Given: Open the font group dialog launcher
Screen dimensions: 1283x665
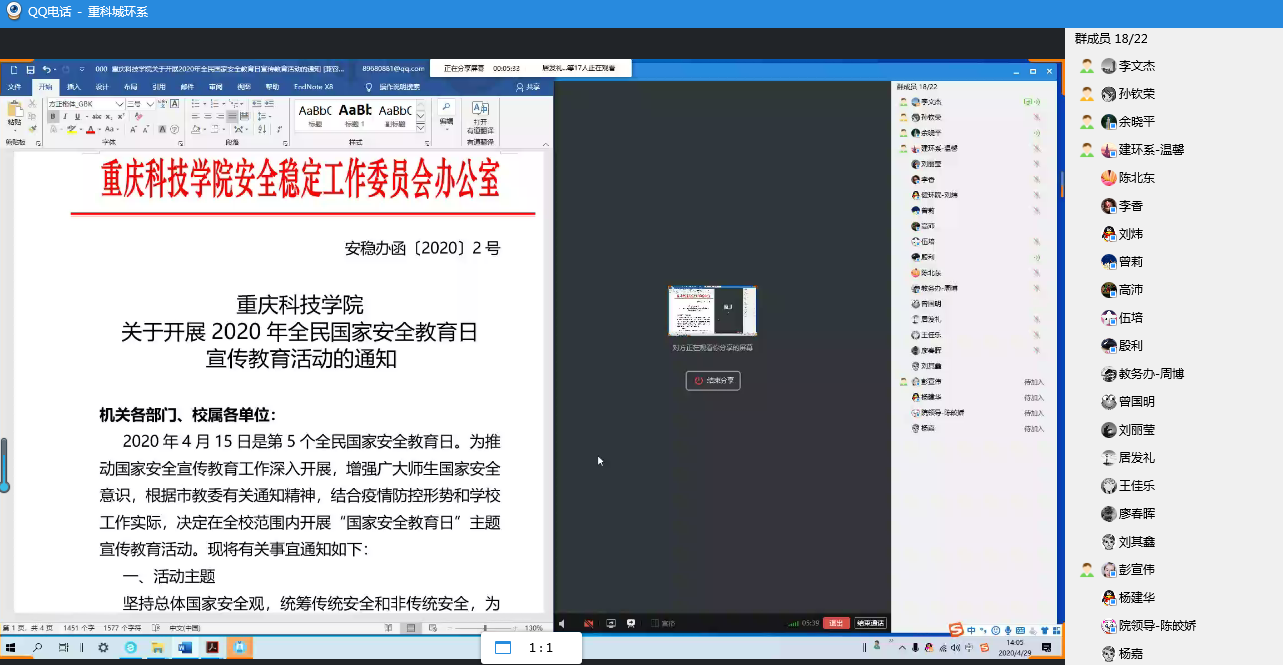Looking at the screenshot, I should (x=180, y=143).
